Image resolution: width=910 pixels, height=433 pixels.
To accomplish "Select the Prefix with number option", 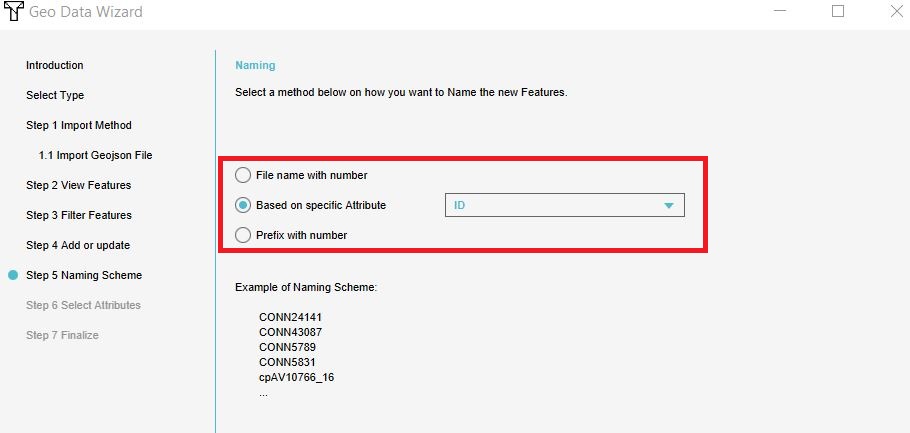I will pyautogui.click(x=243, y=235).
